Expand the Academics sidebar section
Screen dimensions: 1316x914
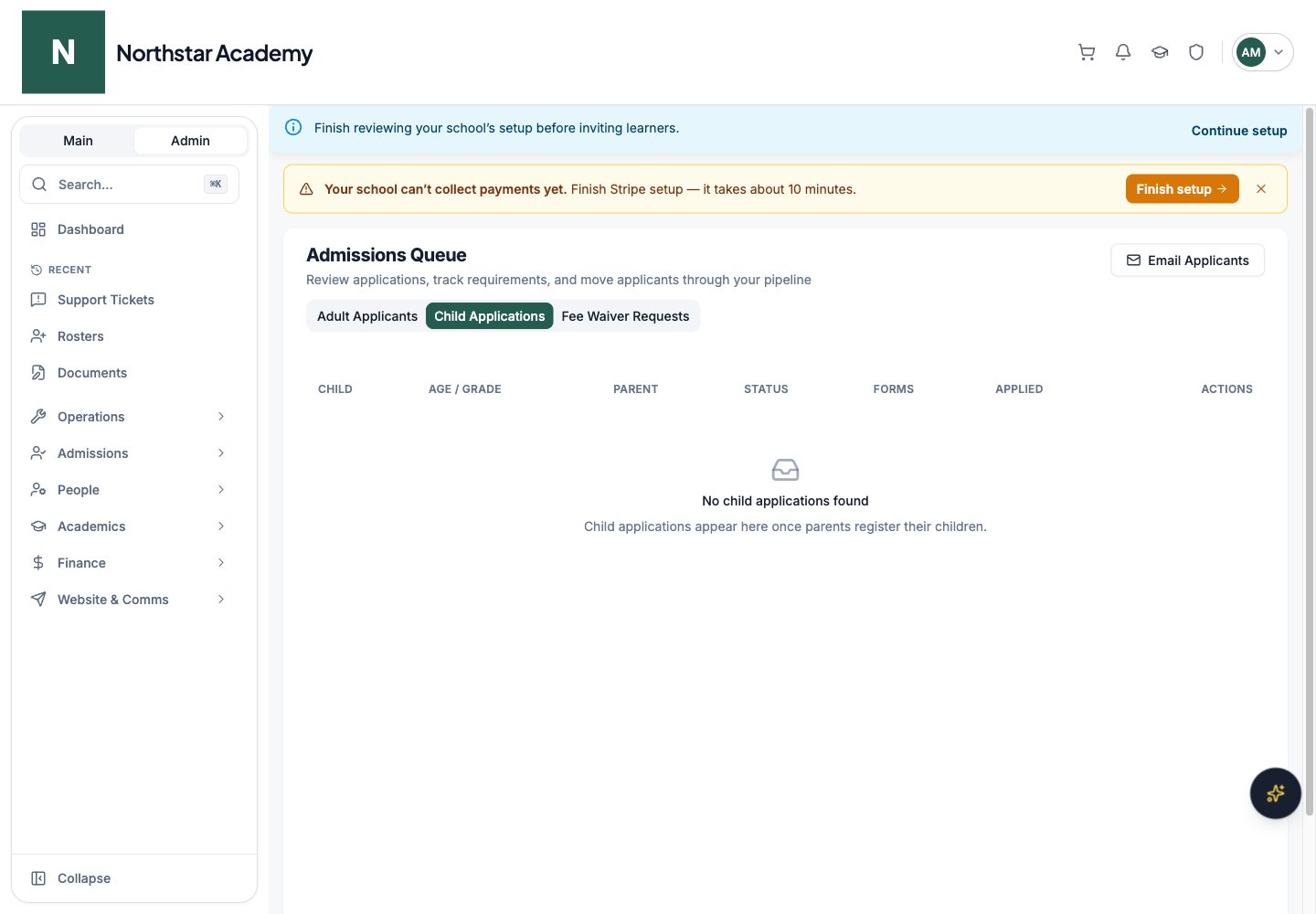(x=129, y=526)
